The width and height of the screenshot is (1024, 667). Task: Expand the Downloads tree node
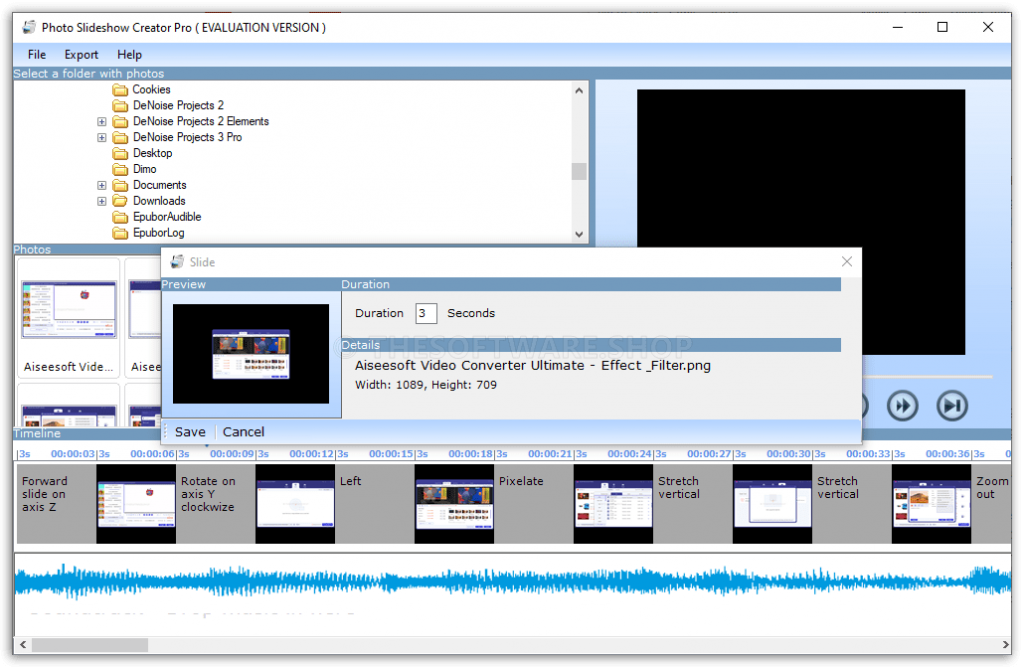pos(101,200)
